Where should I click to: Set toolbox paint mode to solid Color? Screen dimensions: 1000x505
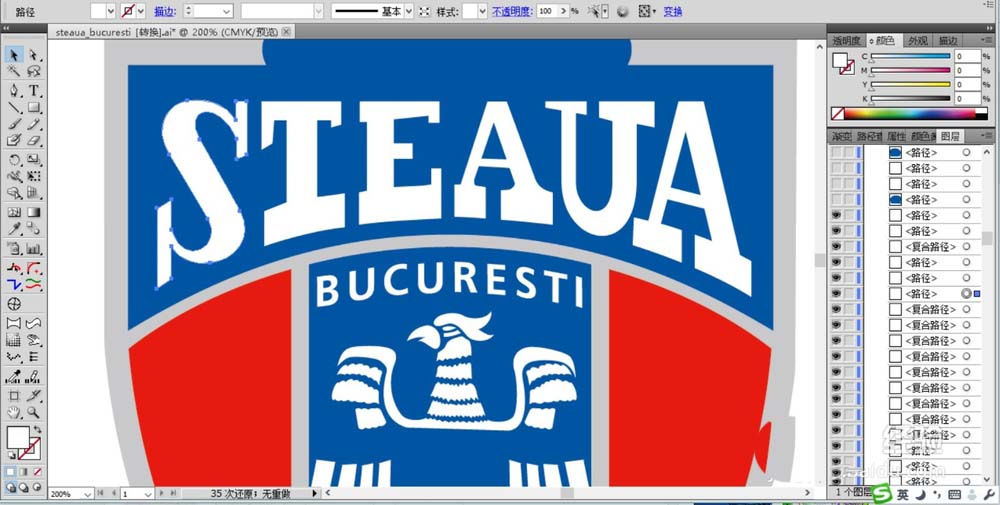11,472
